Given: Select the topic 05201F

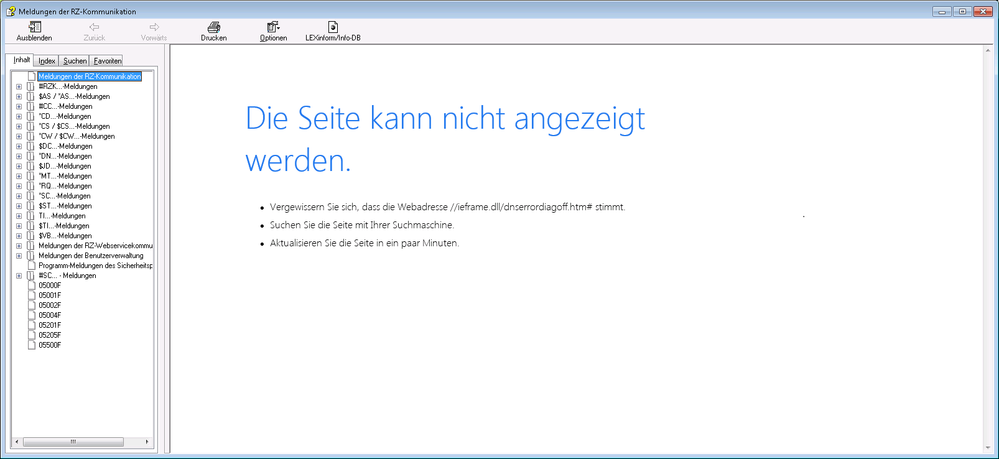Looking at the screenshot, I should (50, 325).
